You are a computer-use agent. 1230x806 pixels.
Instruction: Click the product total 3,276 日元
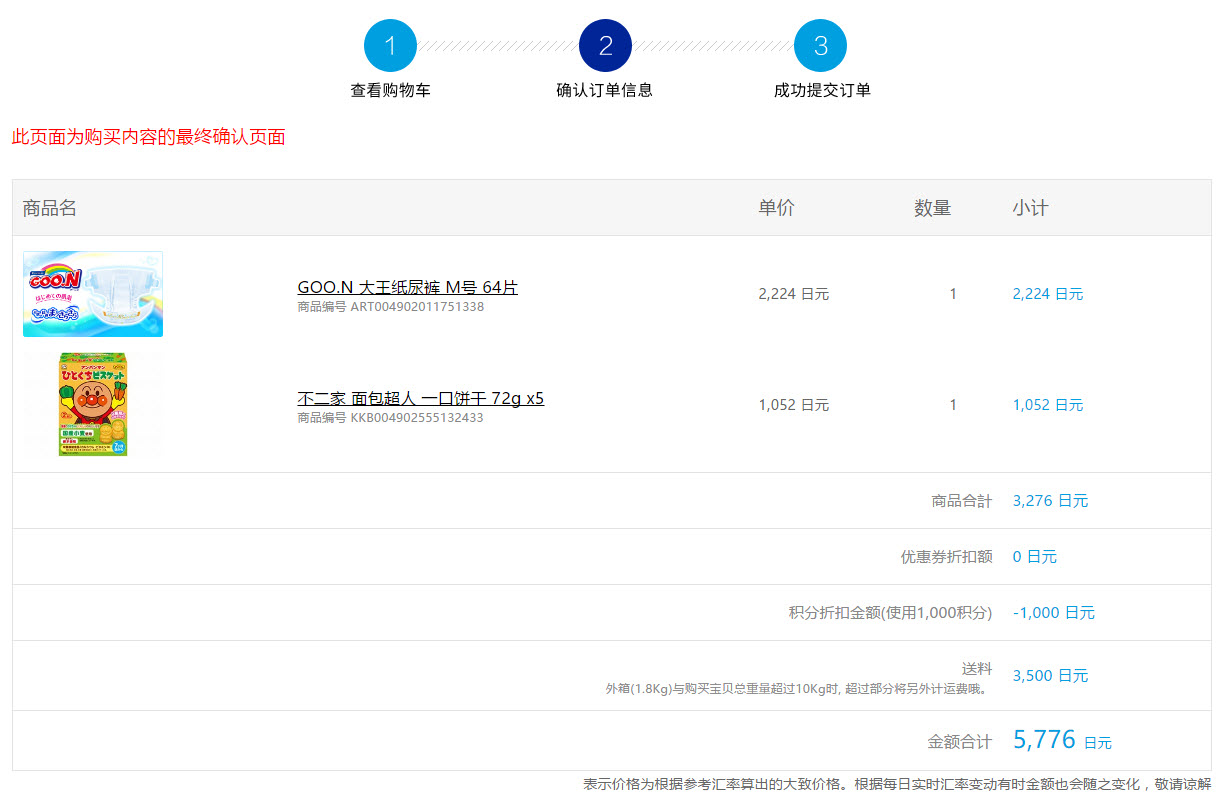coord(1050,501)
